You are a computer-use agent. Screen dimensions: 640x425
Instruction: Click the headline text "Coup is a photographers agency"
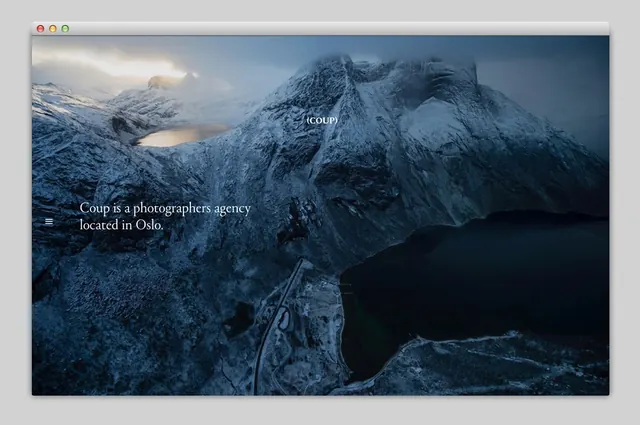(x=165, y=209)
